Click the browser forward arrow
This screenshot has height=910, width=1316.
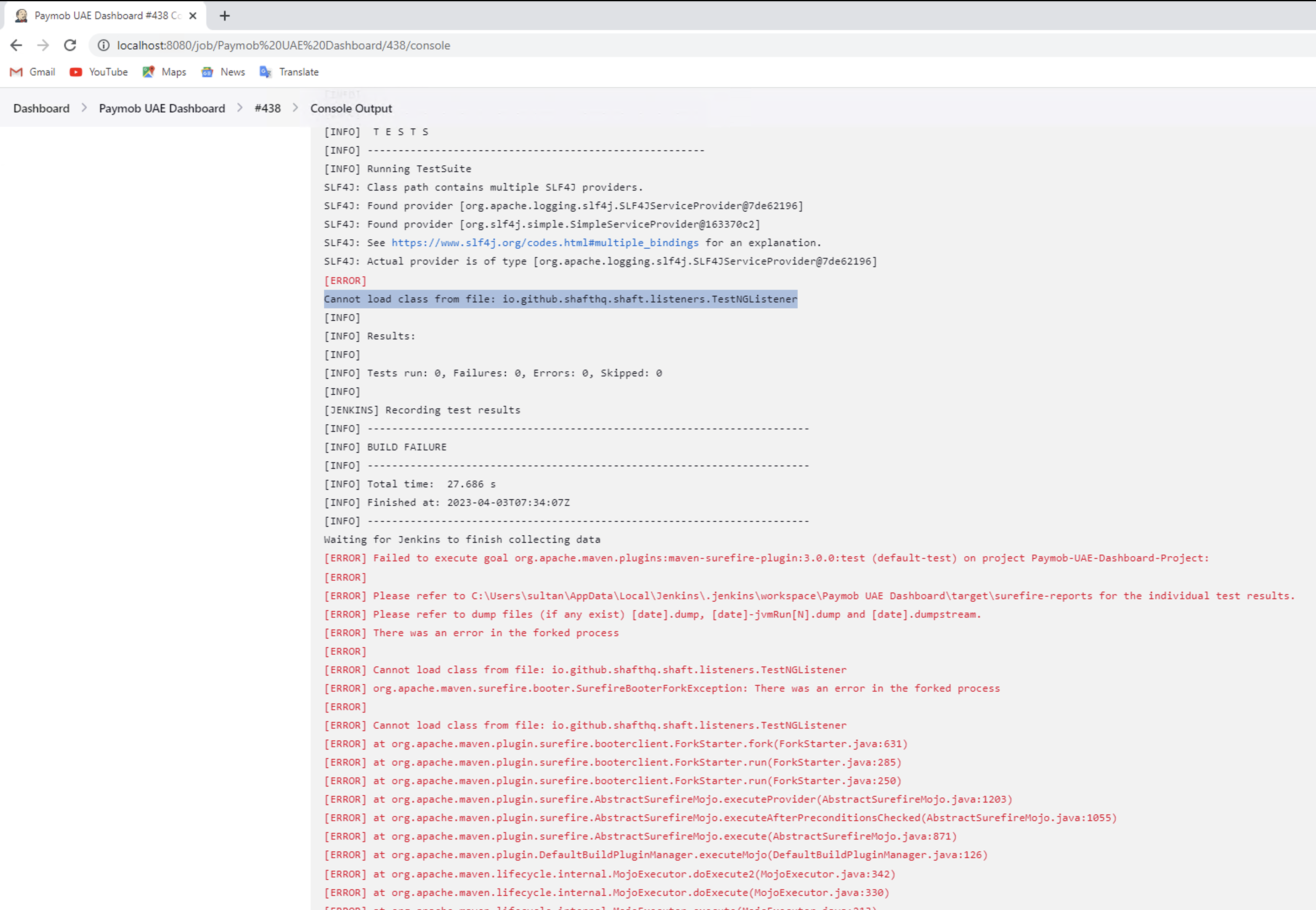click(43, 45)
